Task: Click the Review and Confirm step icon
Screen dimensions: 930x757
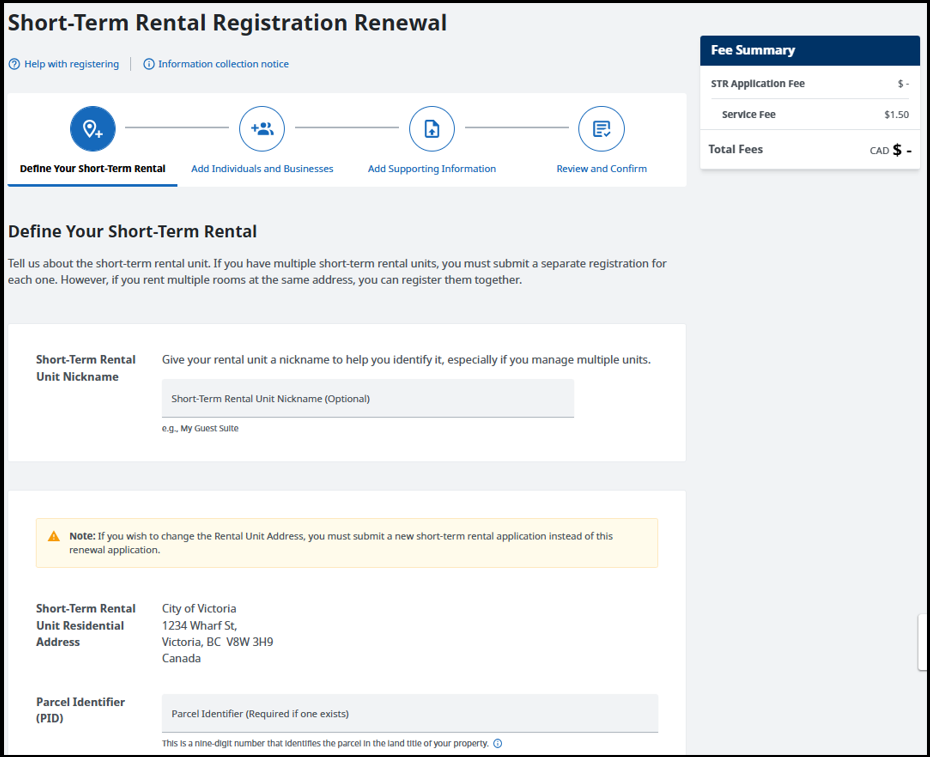Action: pos(601,129)
